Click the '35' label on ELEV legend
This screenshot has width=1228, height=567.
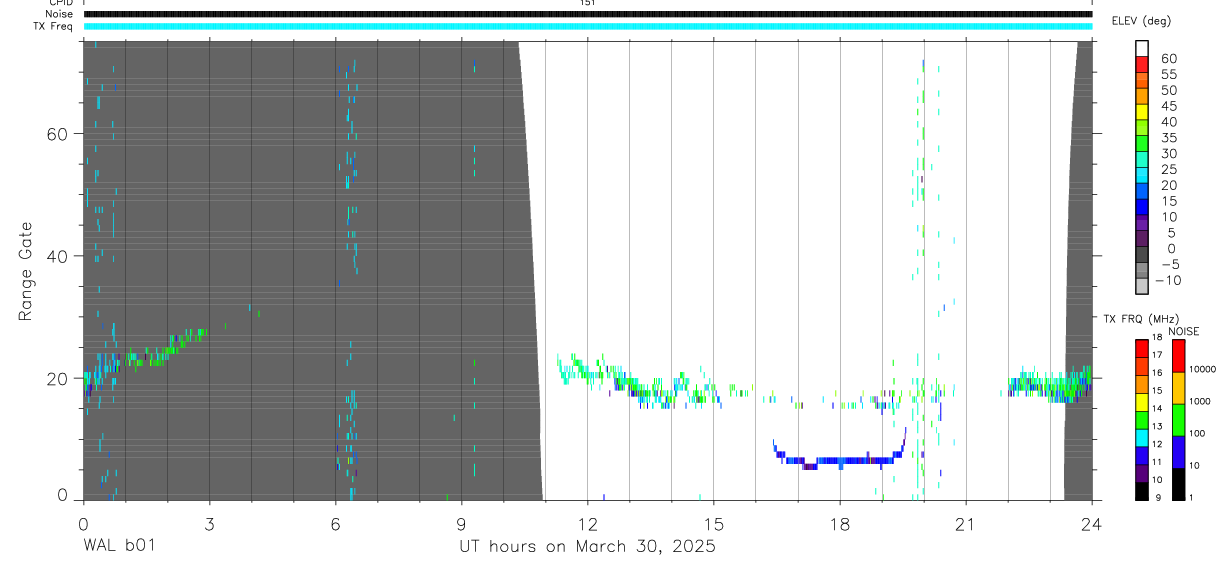coord(1169,137)
